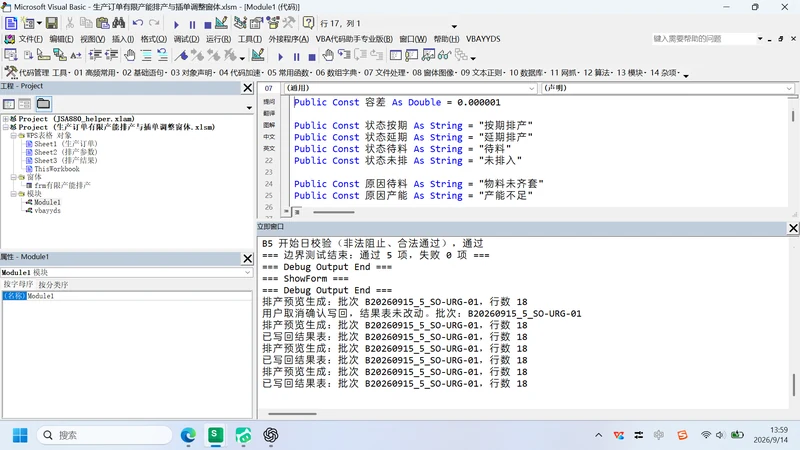Screen dimensions: 800x450
Task: Open the Object Browser icon
Action: coord(273,23)
